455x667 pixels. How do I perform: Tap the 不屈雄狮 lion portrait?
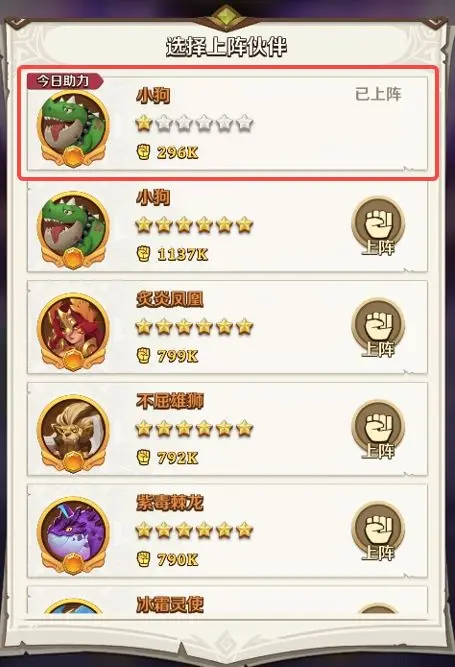coord(73,433)
